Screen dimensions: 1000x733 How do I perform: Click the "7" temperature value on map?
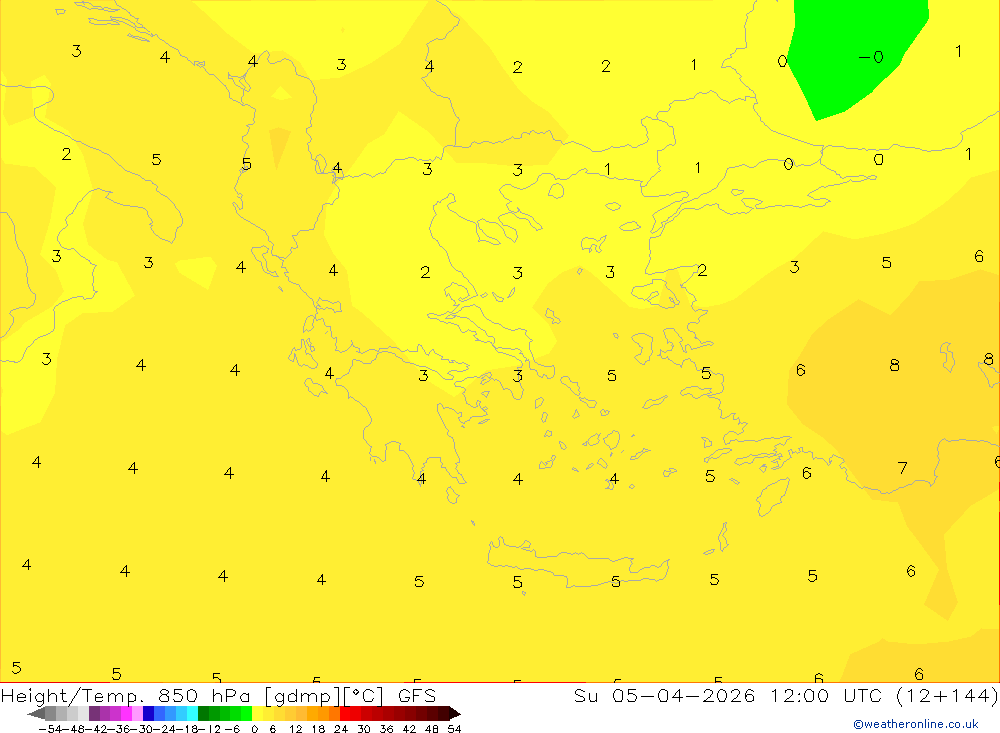tap(902, 468)
